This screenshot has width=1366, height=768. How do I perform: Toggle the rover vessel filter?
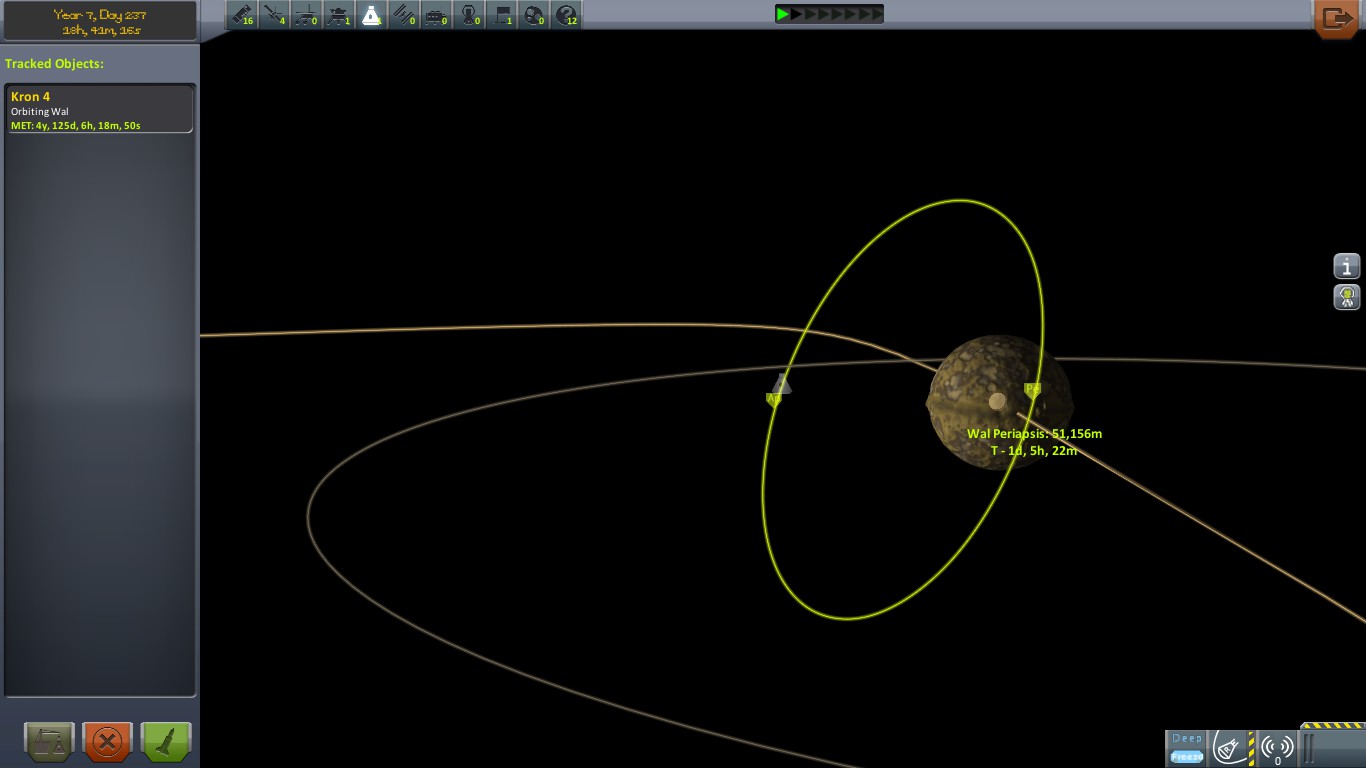307,15
